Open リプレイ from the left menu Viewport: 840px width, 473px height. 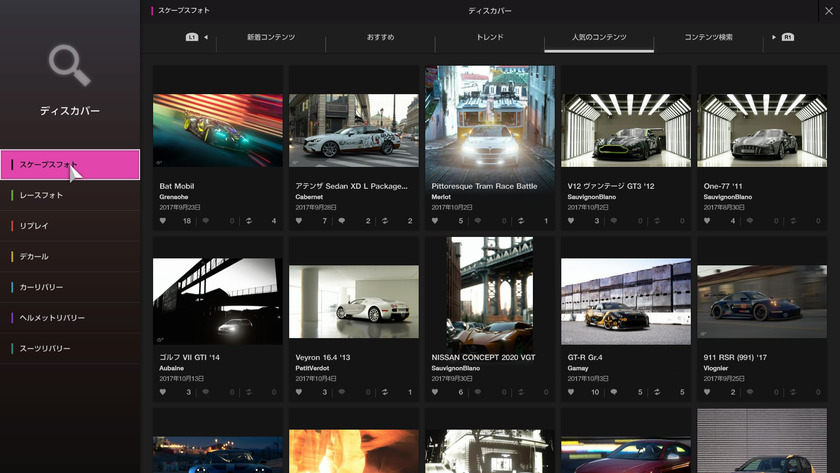click(70, 226)
